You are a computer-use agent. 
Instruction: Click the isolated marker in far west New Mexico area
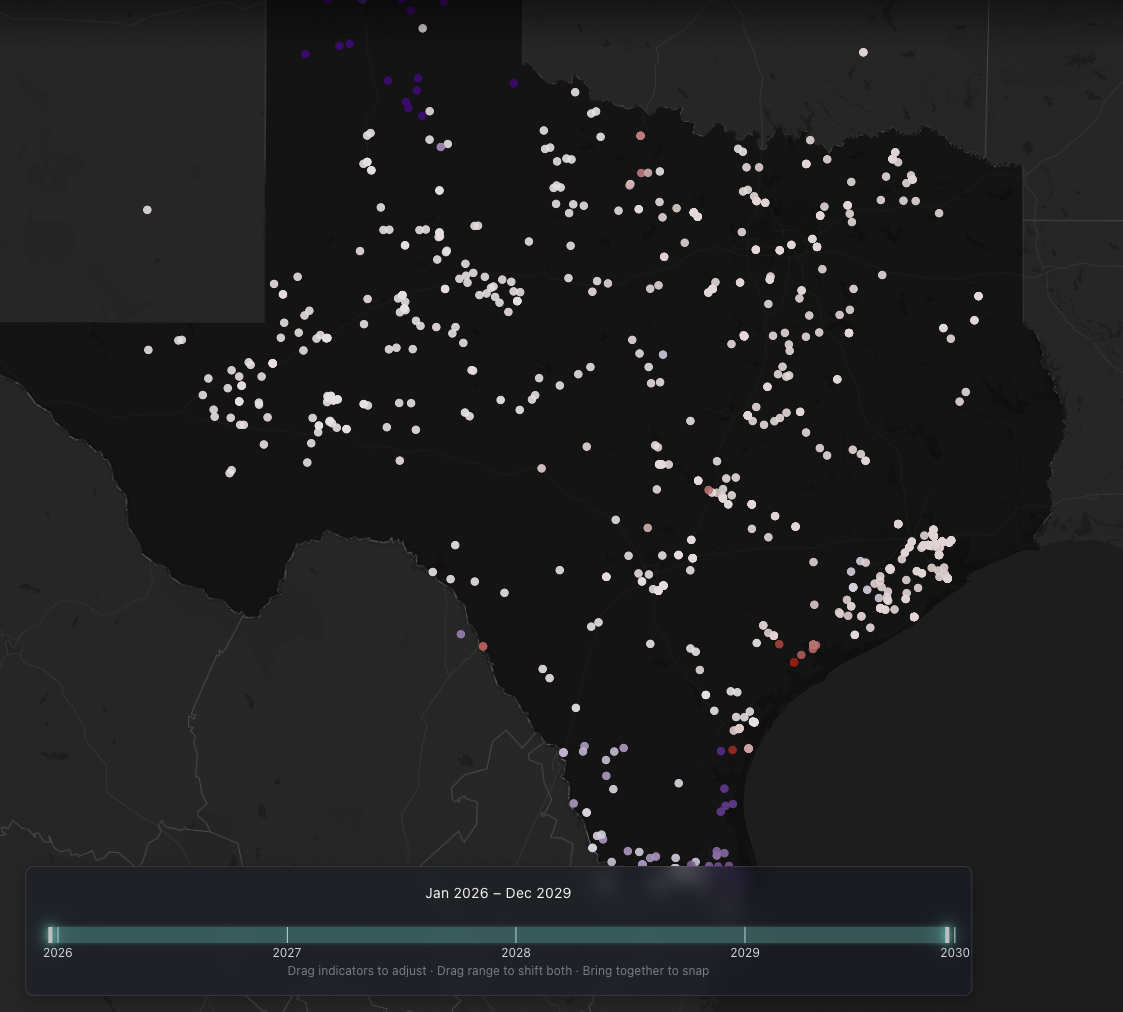pyautogui.click(x=146, y=209)
